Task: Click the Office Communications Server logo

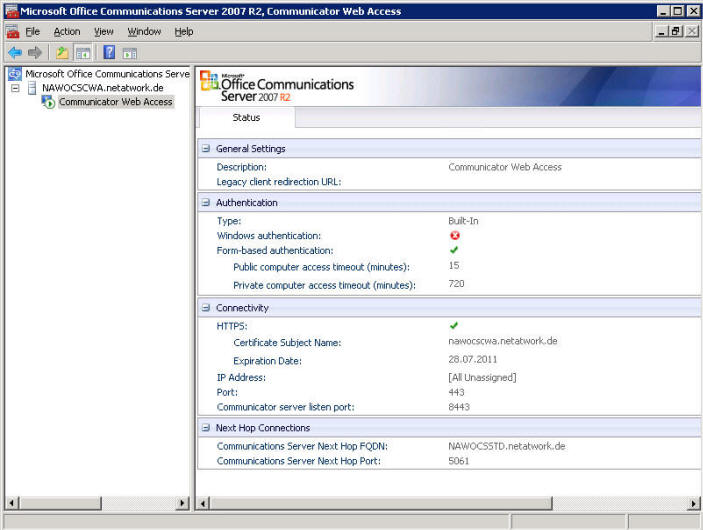Action: tap(277, 87)
